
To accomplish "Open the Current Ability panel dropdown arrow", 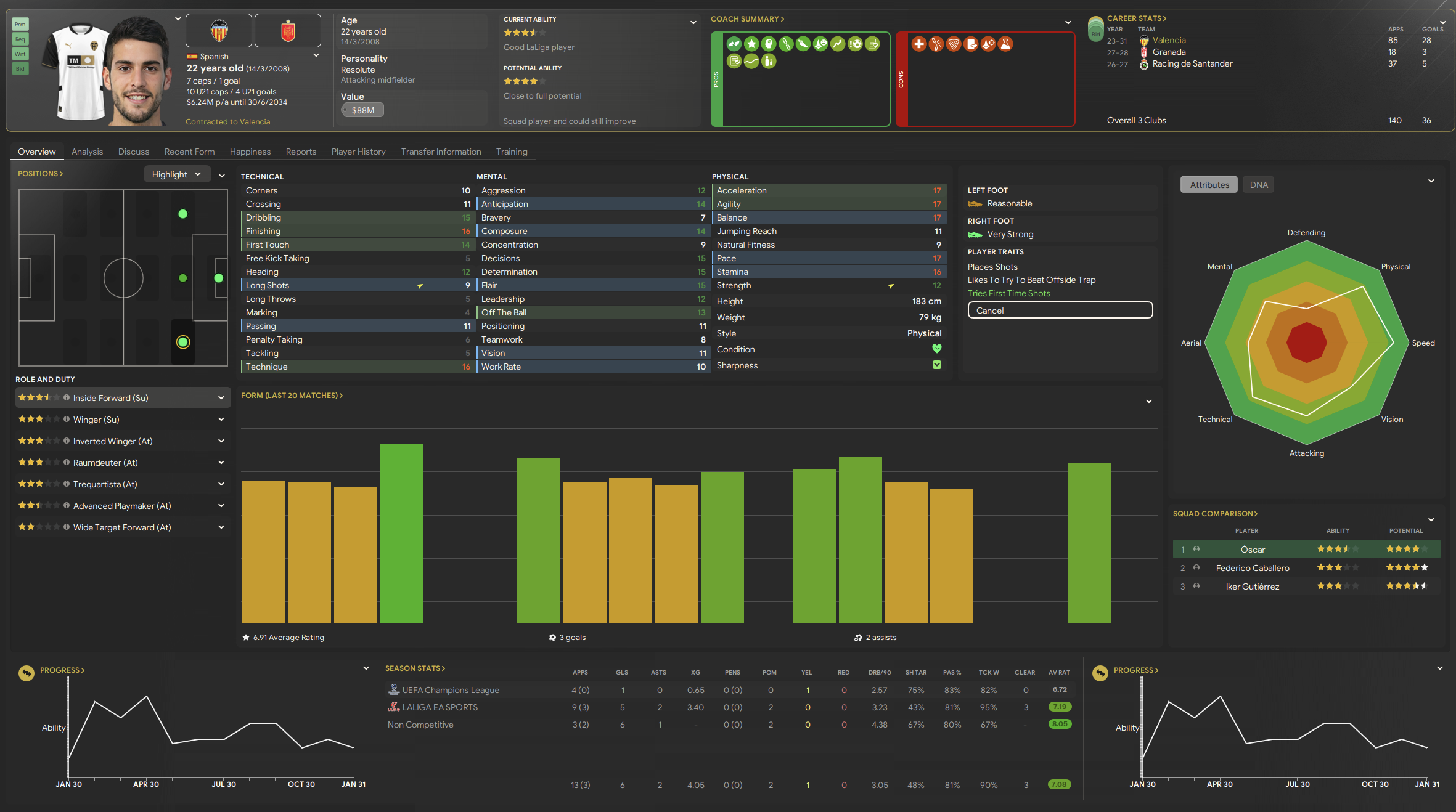I will click(693, 22).
